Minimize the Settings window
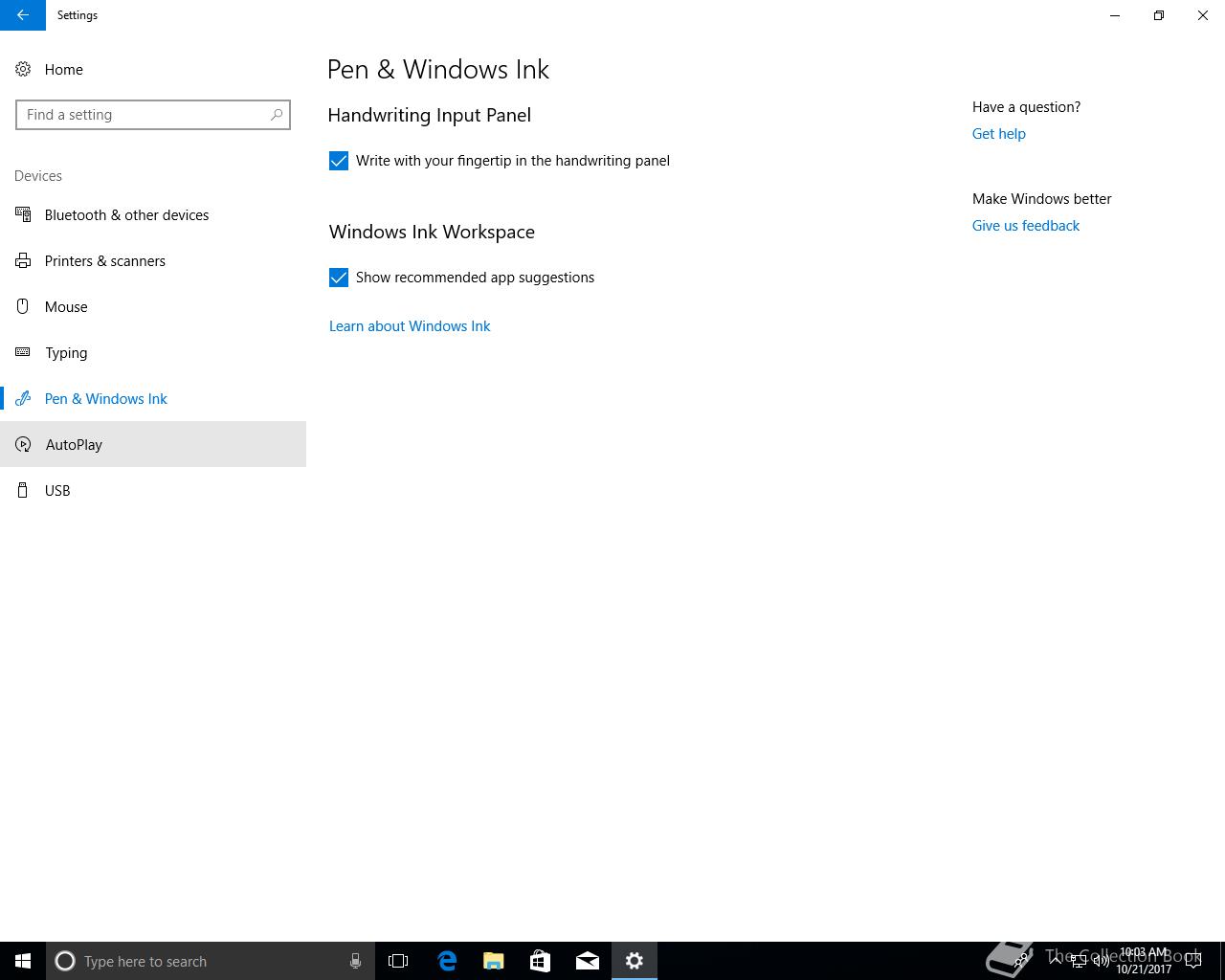The image size is (1225, 980). (1115, 15)
